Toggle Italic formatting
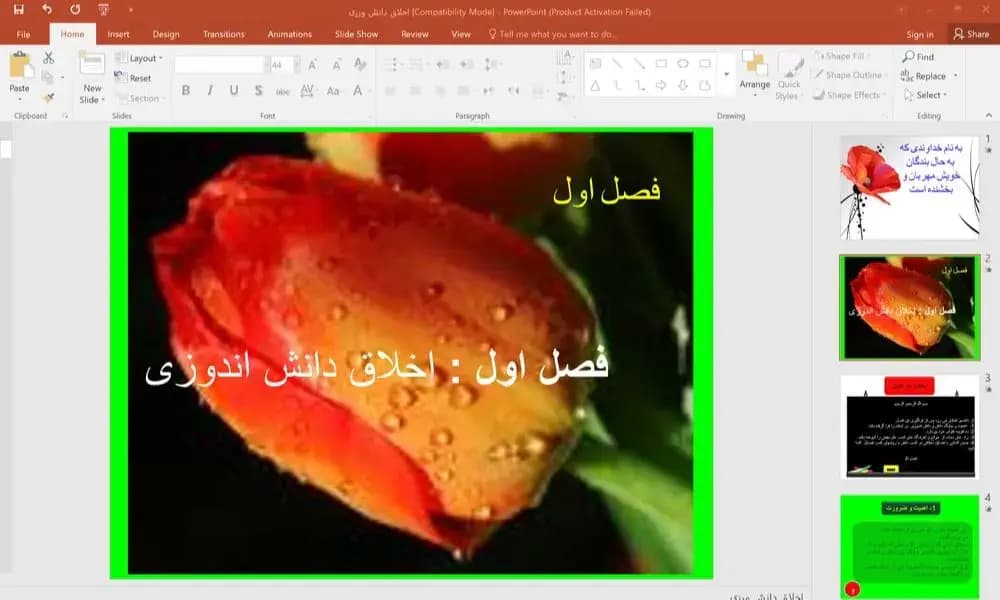The height and width of the screenshot is (600, 1000). click(x=210, y=91)
